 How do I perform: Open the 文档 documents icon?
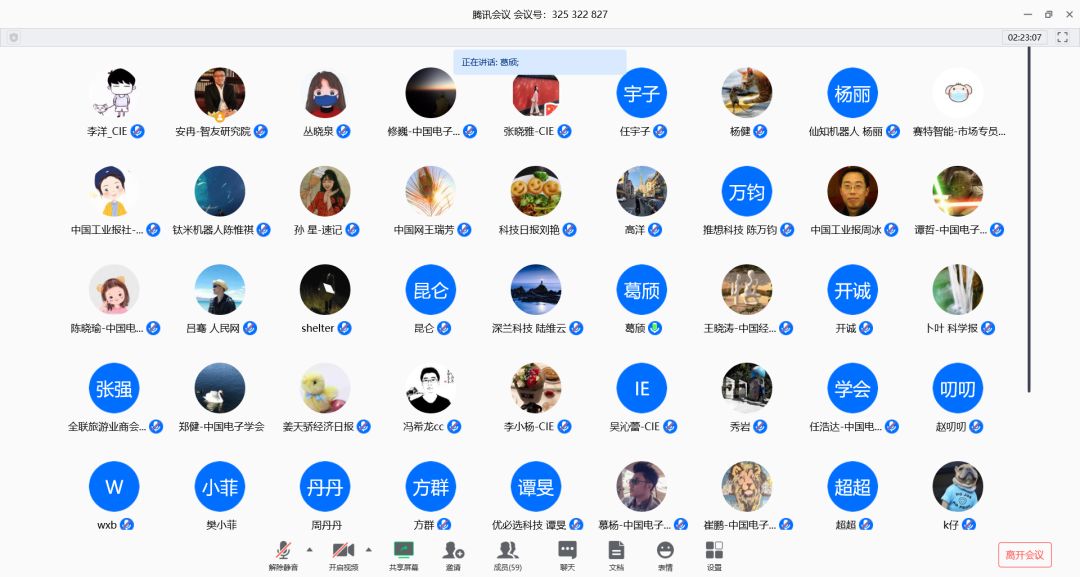tap(616, 551)
